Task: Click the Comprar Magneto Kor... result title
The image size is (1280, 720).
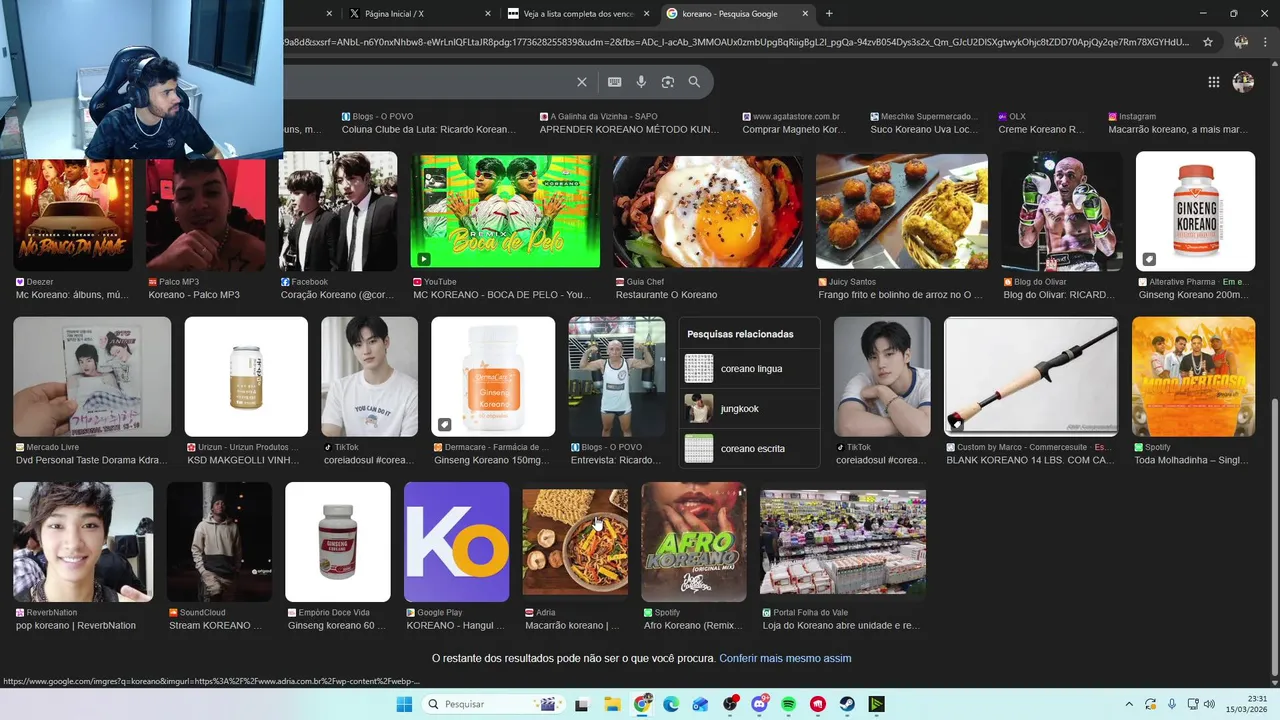Action: click(x=794, y=129)
